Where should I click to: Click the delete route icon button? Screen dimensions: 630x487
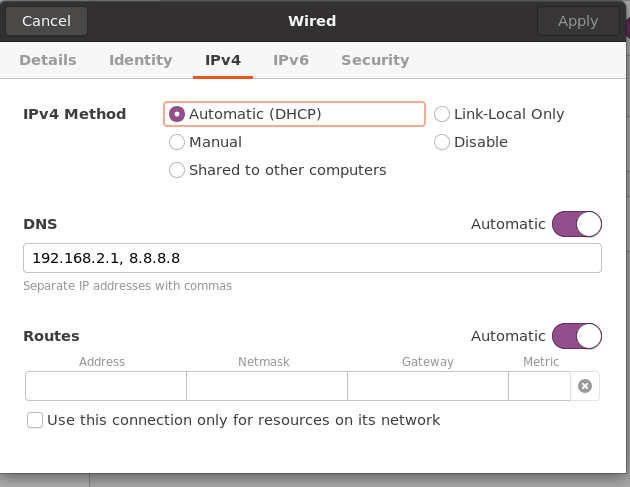[x=585, y=386]
